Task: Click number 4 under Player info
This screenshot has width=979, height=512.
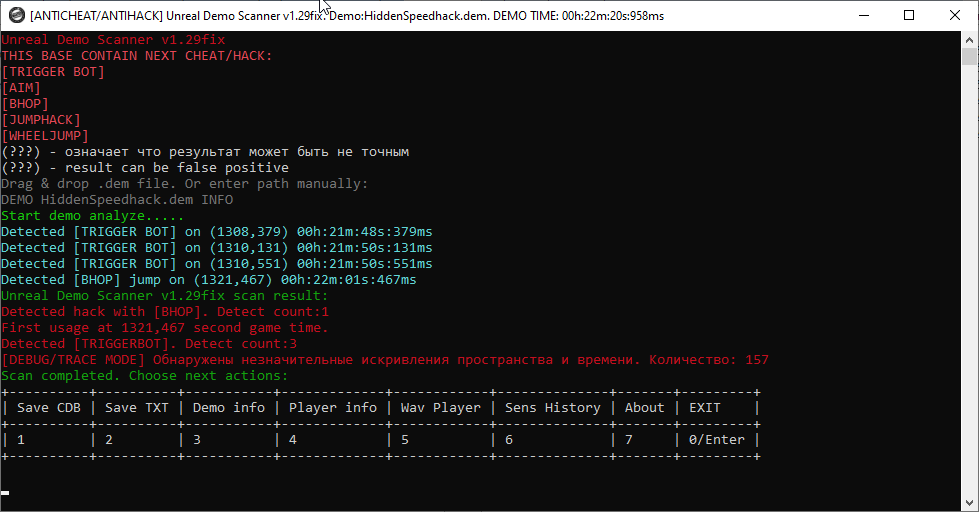Action: pyautogui.click(x=293, y=440)
